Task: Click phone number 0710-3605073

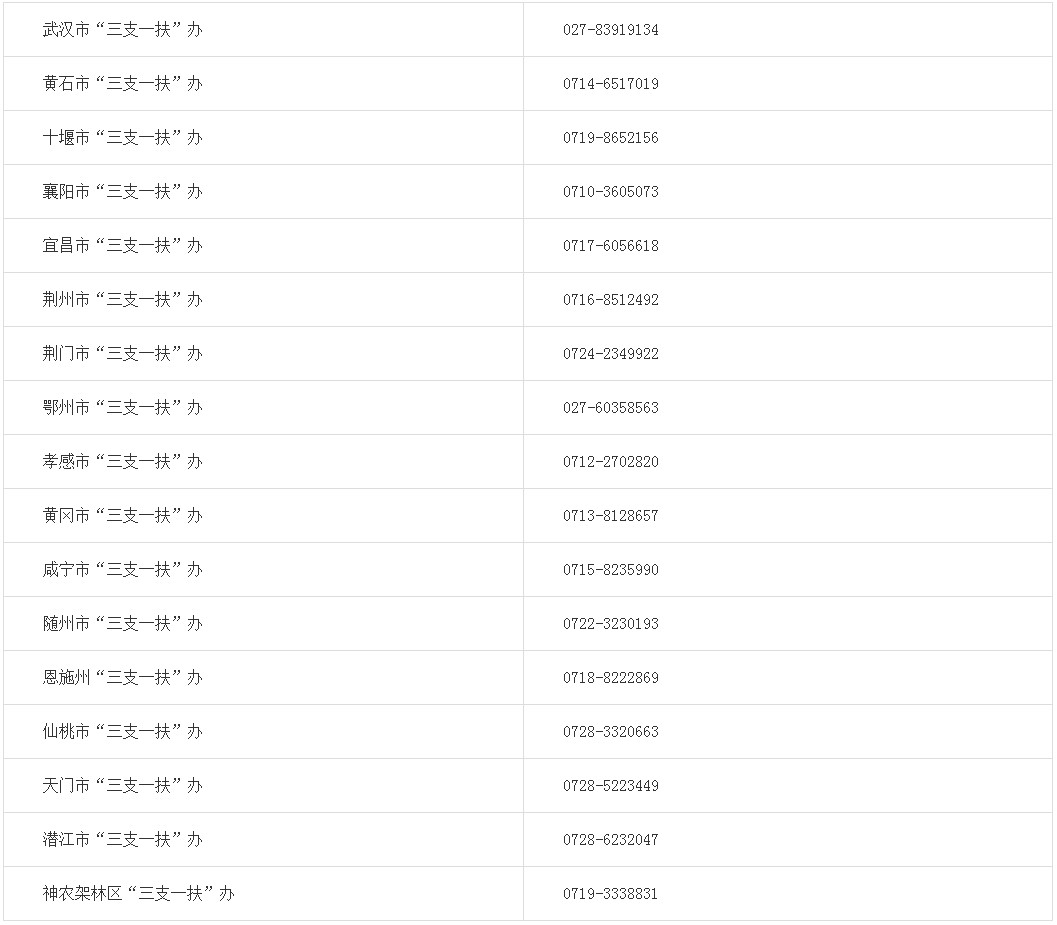Action: pos(611,191)
